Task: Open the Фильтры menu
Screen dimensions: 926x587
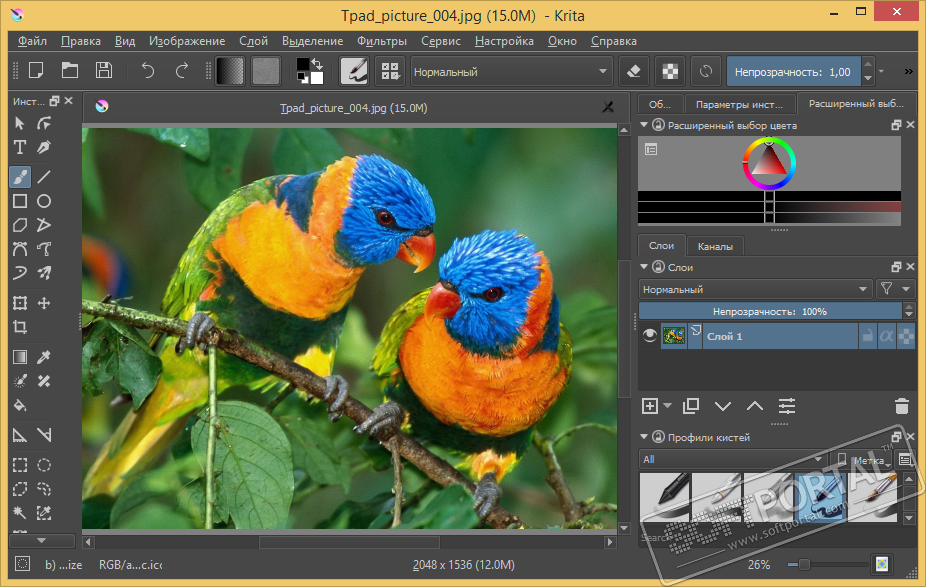Action: pyautogui.click(x=381, y=41)
